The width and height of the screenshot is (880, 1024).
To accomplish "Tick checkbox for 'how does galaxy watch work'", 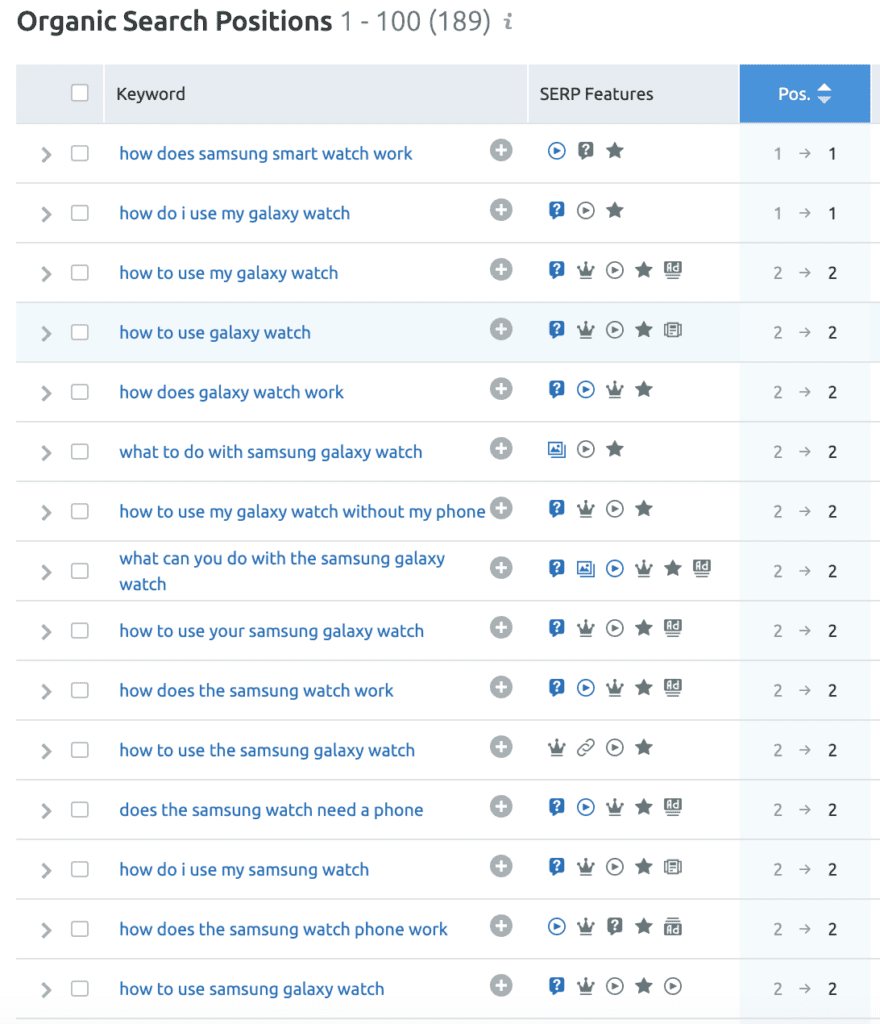I will click(80, 392).
